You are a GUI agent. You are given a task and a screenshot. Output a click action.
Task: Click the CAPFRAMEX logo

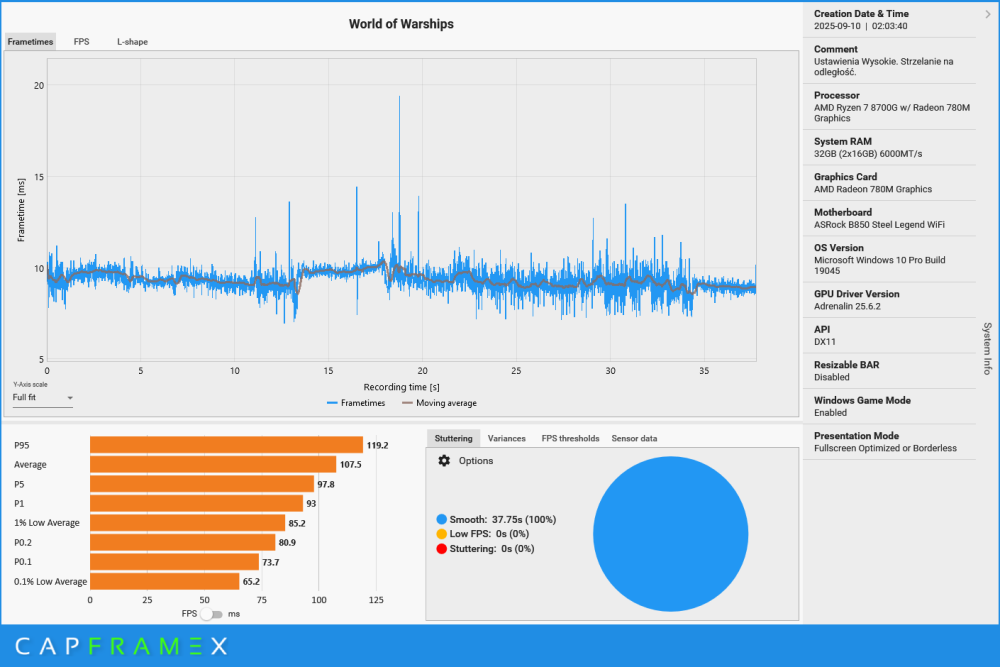(x=121, y=647)
